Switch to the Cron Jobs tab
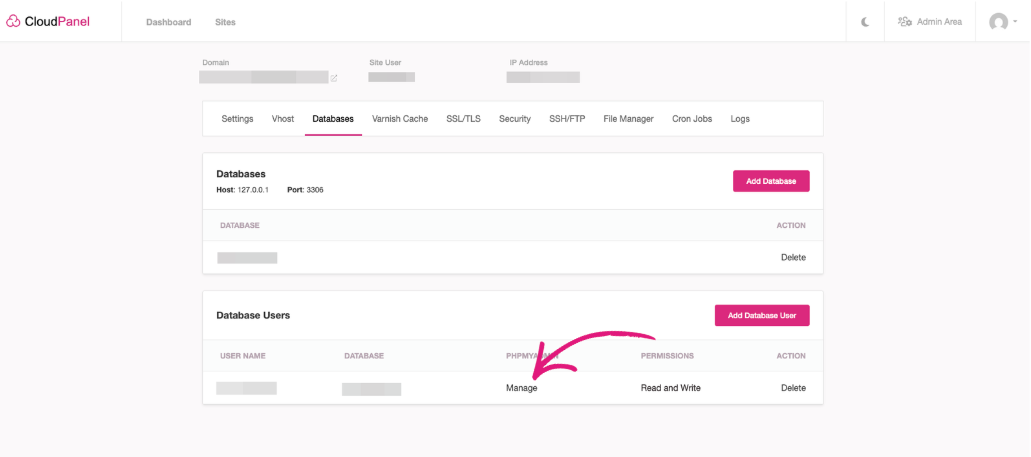 692,119
